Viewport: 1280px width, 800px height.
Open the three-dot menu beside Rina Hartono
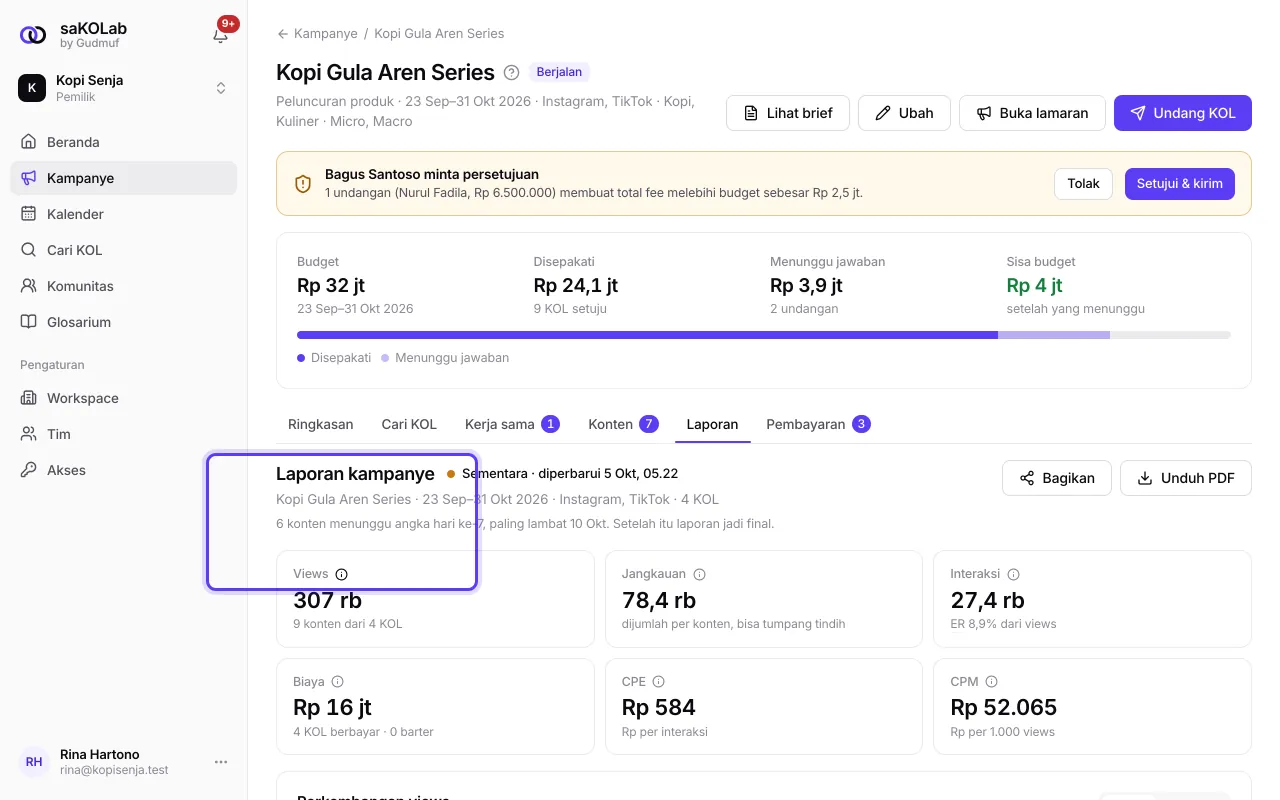(x=221, y=762)
